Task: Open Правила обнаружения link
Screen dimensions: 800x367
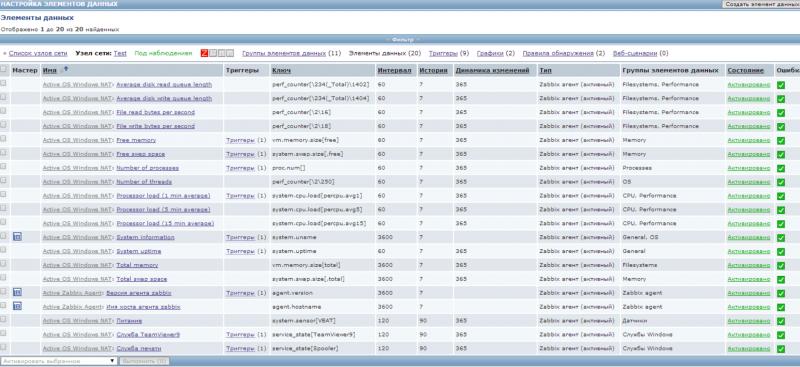Action: [558, 53]
